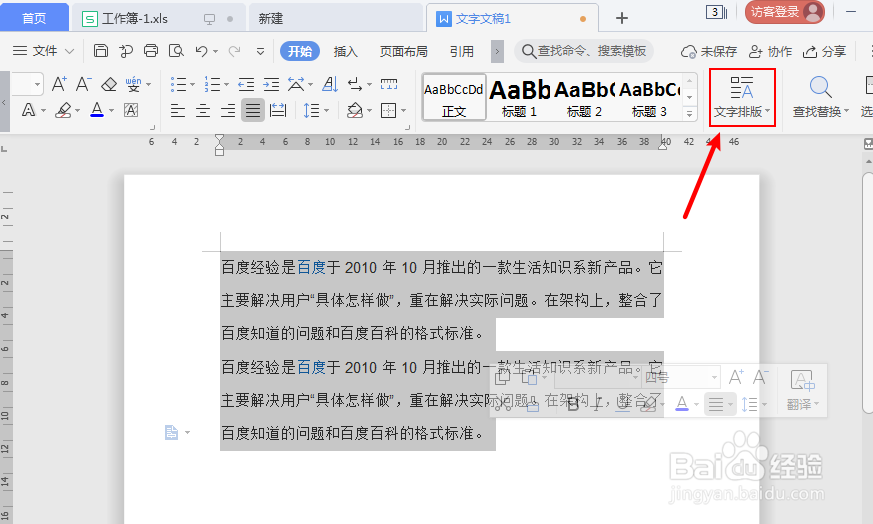Toggle align right in ribbon
The image size is (873, 524).
[x=228, y=110]
